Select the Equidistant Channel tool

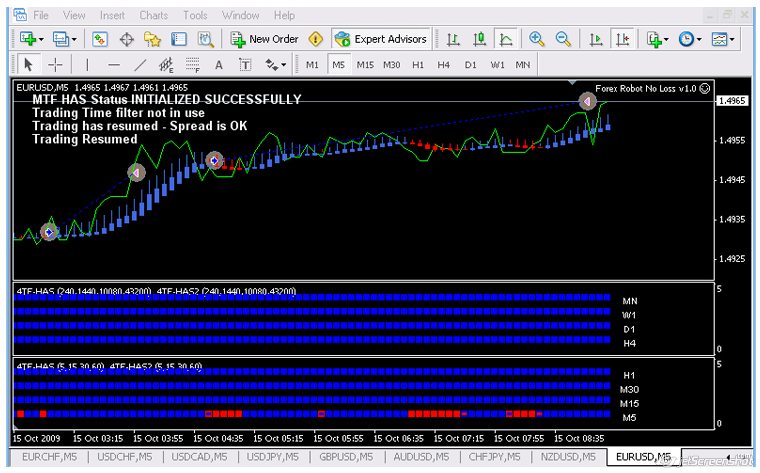click(166, 64)
